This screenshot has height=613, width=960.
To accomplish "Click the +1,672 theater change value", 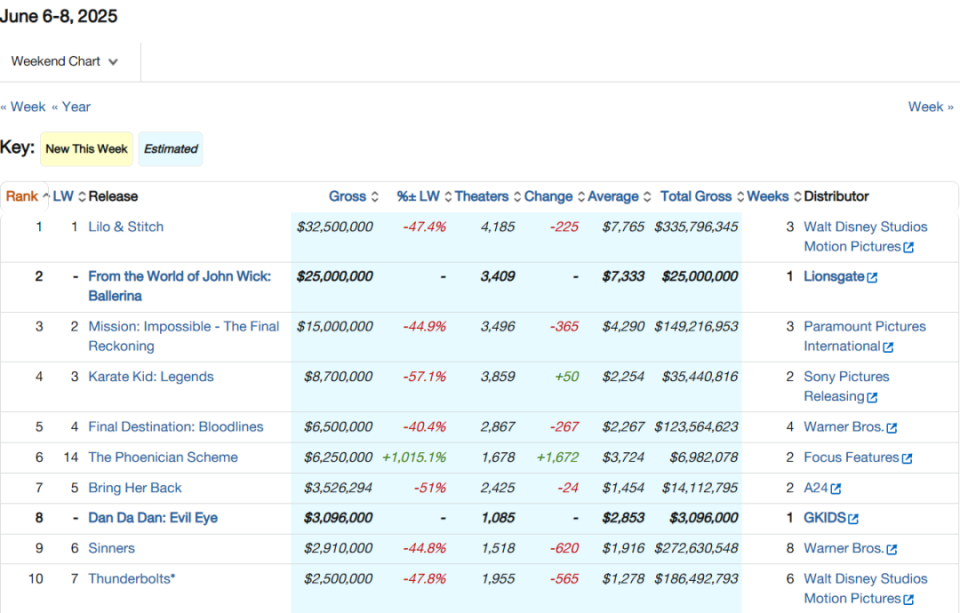I will [558, 457].
